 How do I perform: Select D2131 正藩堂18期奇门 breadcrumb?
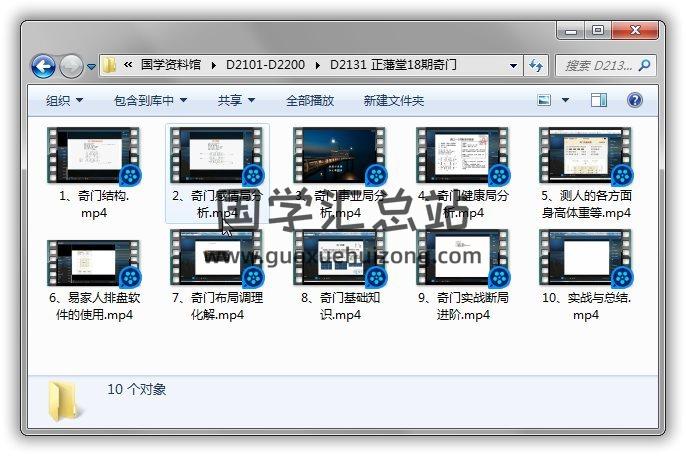tap(393, 65)
